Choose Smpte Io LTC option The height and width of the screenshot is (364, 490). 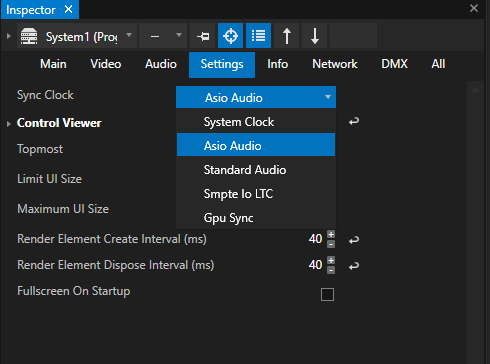point(256,194)
